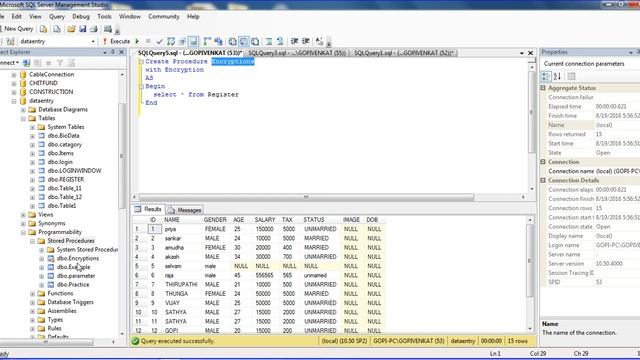Expand the dbo.REGISTER table node
The width and height of the screenshot is (640, 360).
click(x=32, y=180)
